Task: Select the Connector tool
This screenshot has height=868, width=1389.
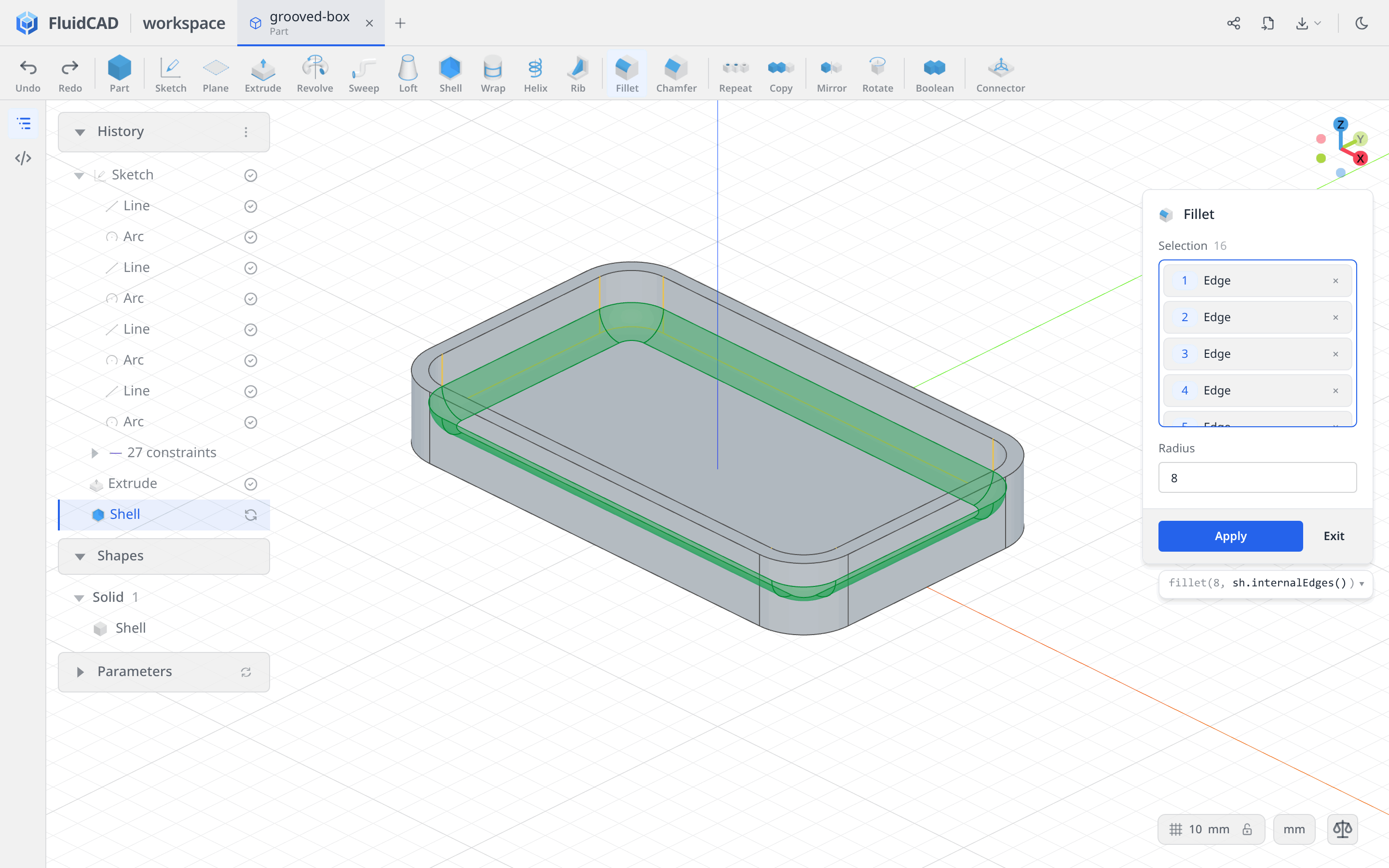Action: [x=1000, y=73]
